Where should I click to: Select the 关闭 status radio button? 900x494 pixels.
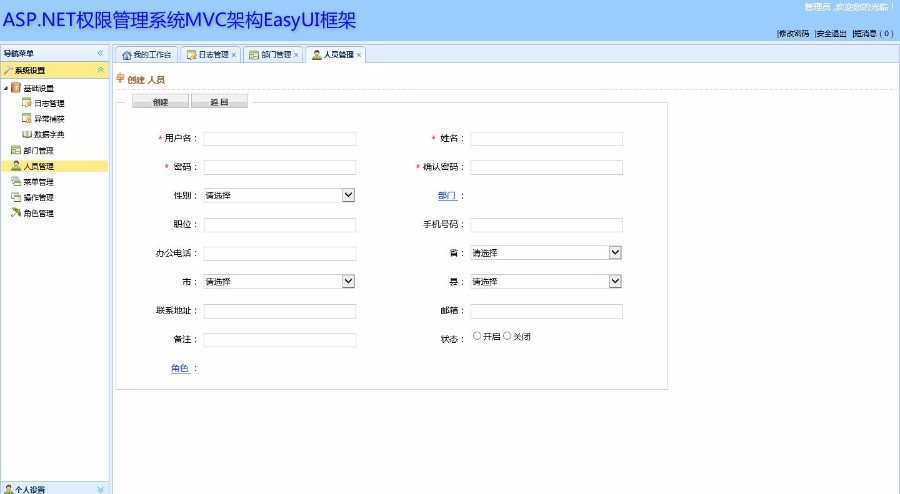pyautogui.click(x=507, y=336)
